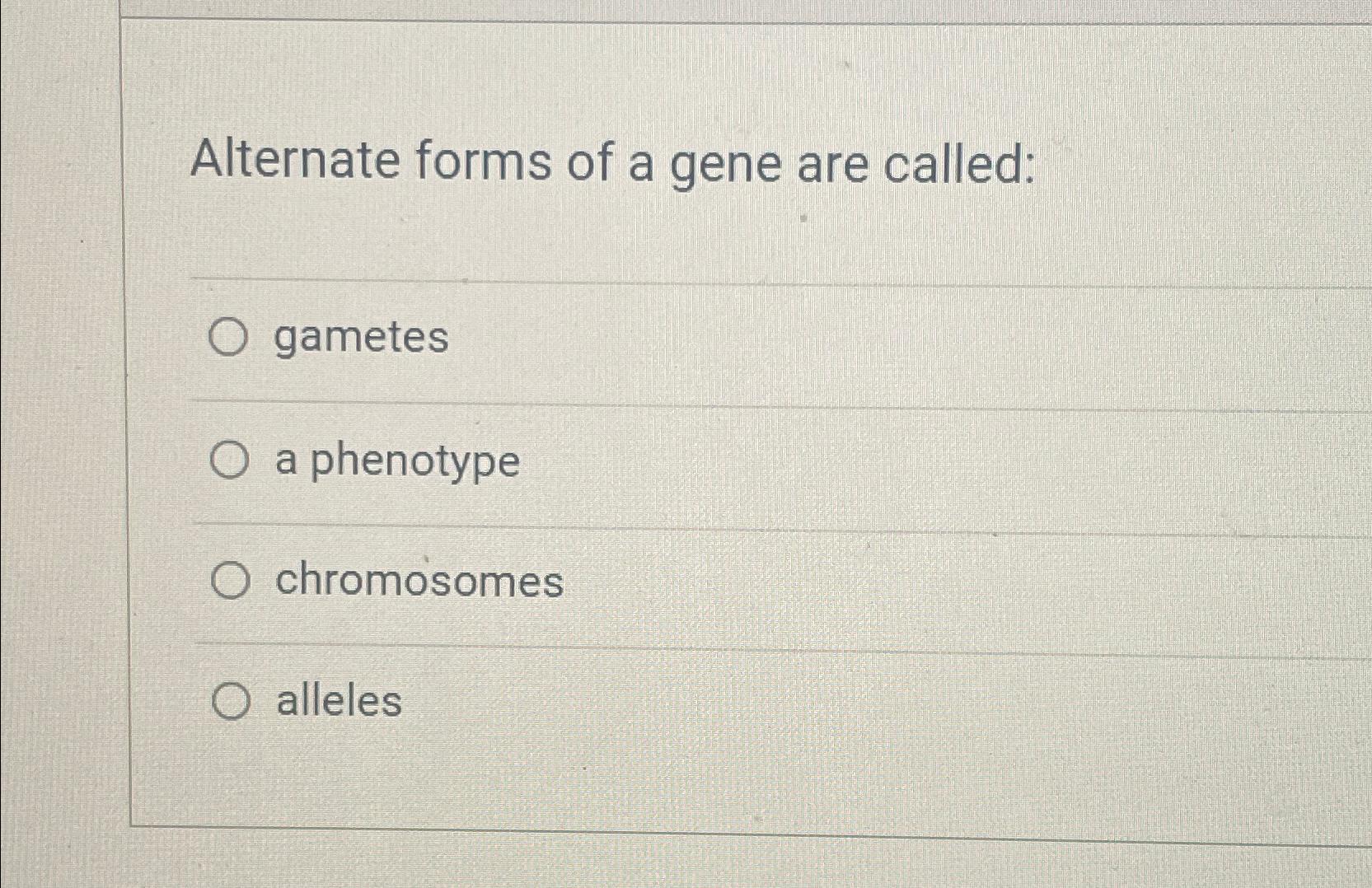This screenshot has height=888, width=1372.
Task: Click the answer option labeled gametes
Action: pyautogui.click(x=363, y=339)
